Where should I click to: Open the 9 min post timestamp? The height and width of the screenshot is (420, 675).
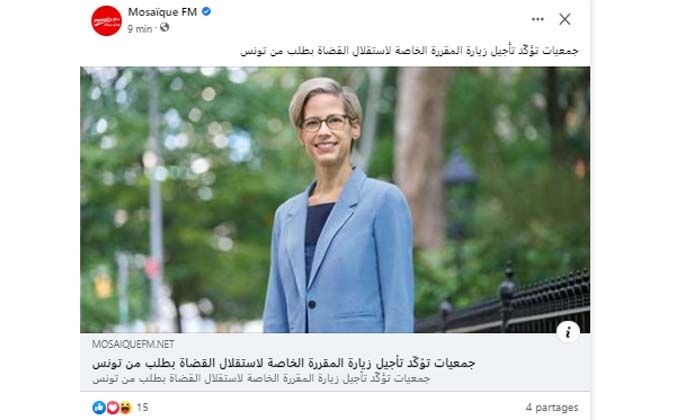coord(139,29)
